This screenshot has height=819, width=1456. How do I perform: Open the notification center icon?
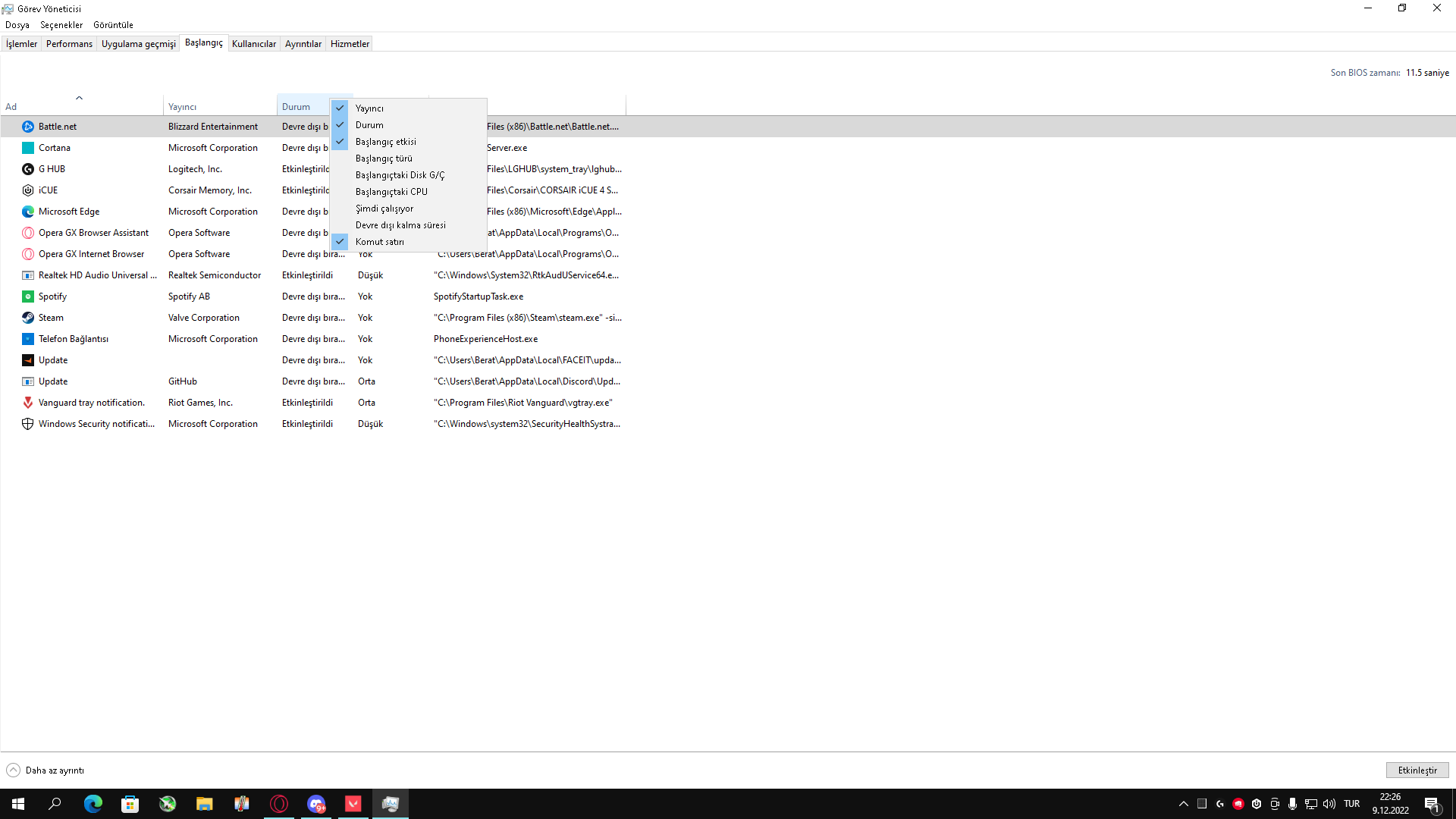(1432, 804)
